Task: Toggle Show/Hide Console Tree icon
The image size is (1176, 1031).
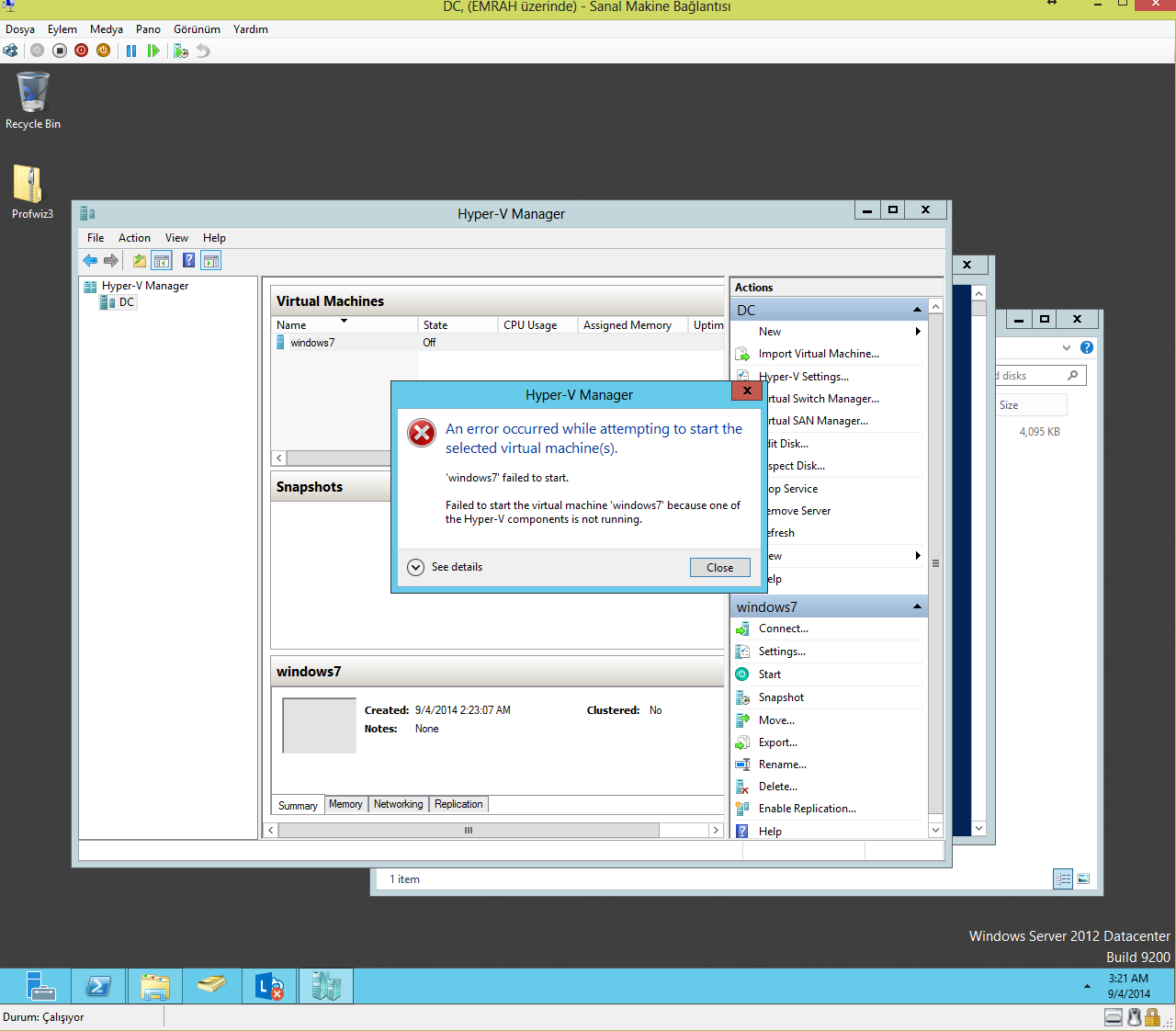Action: point(162,261)
